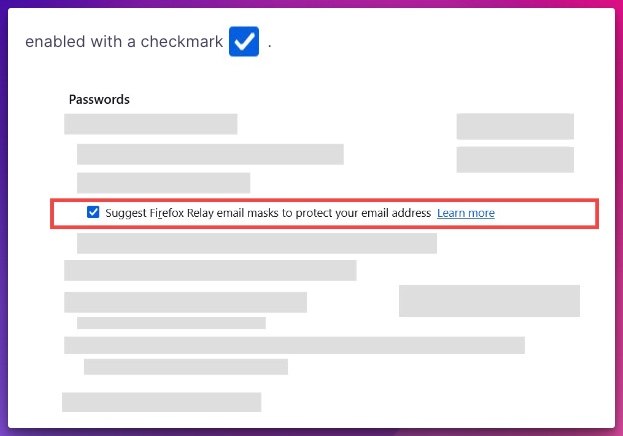The width and height of the screenshot is (623, 436).
Task: Click gray placeholder bar directly under Passwords heading
Action: click(x=151, y=124)
